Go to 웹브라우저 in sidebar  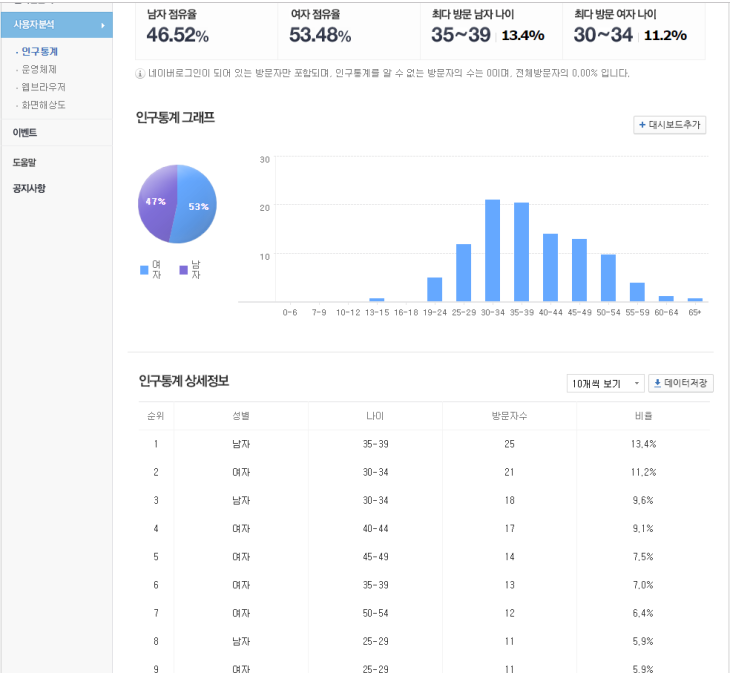tap(42, 87)
